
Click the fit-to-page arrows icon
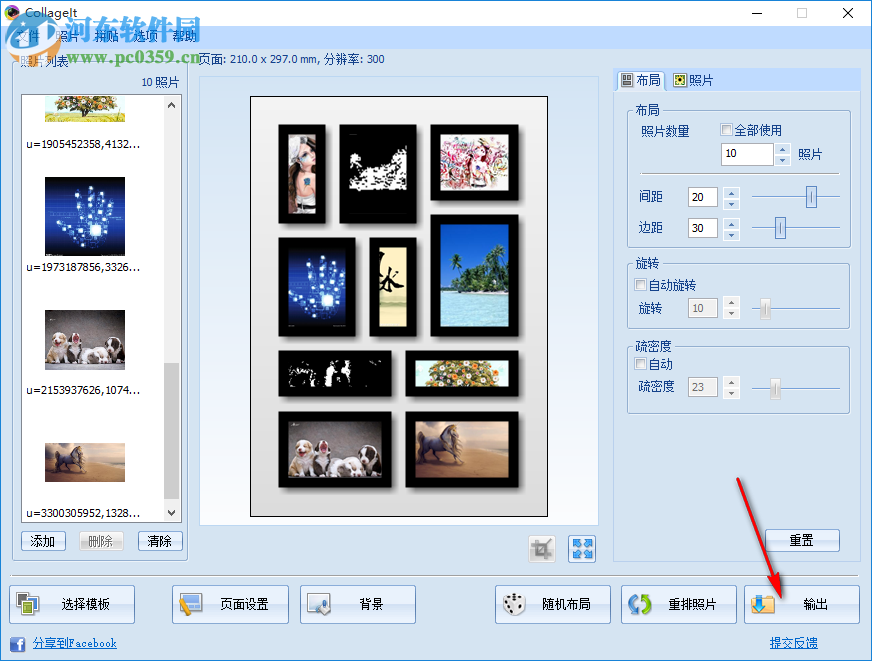(x=581, y=548)
